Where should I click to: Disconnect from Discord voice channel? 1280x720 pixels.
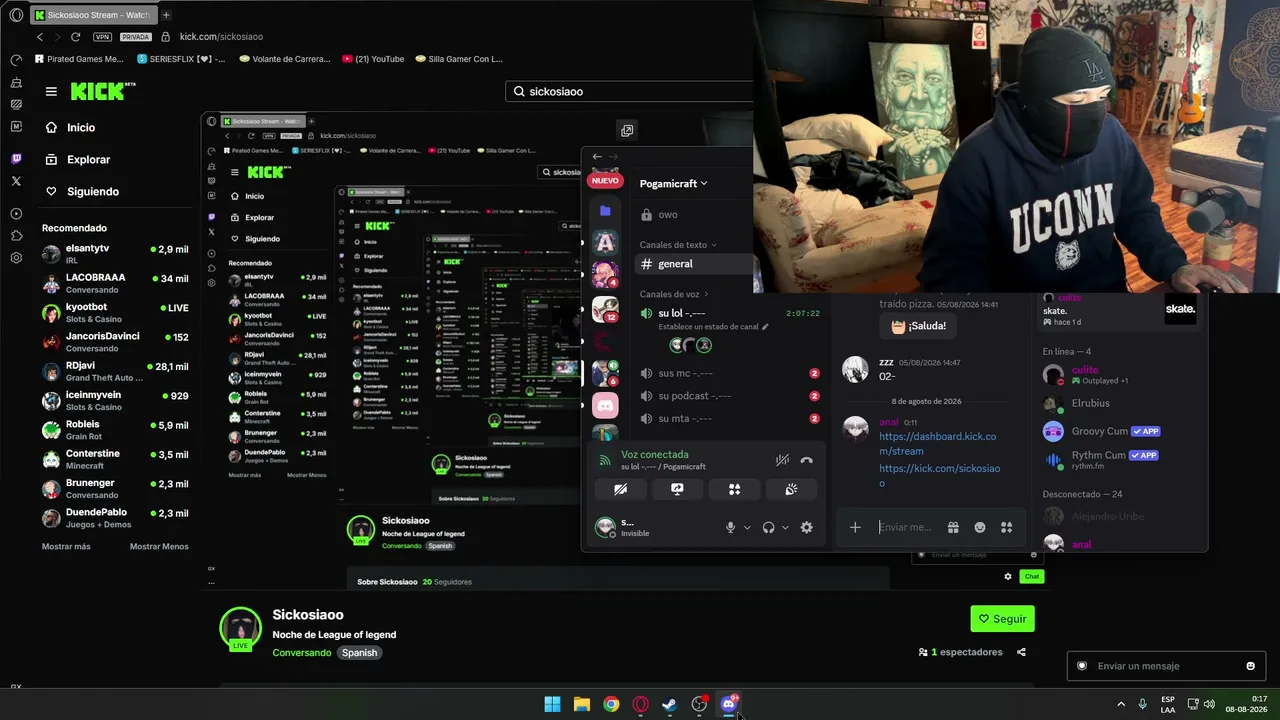(x=807, y=460)
